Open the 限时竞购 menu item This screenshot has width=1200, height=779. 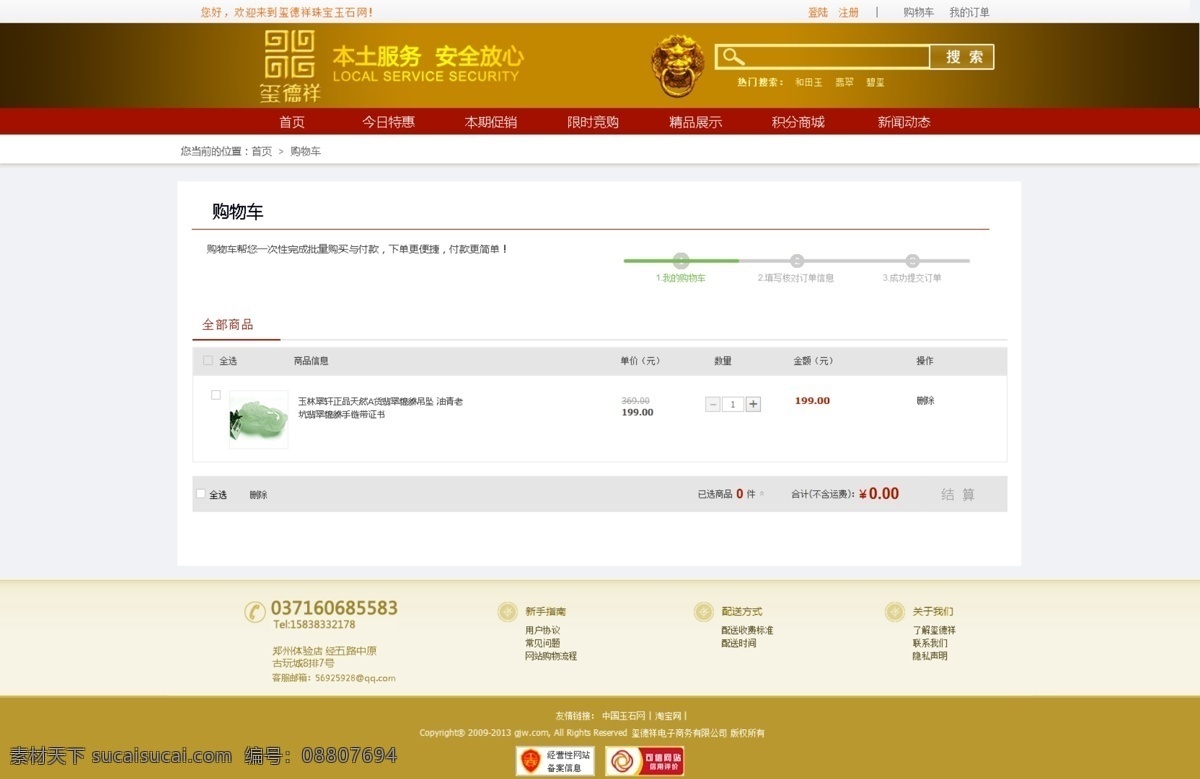pyautogui.click(x=593, y=122)
